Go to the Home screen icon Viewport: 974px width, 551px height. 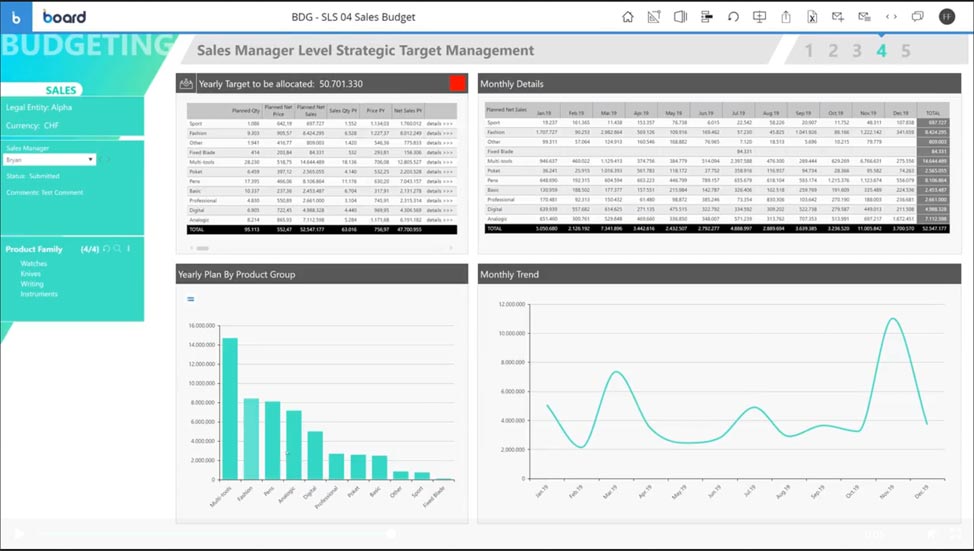627,17
